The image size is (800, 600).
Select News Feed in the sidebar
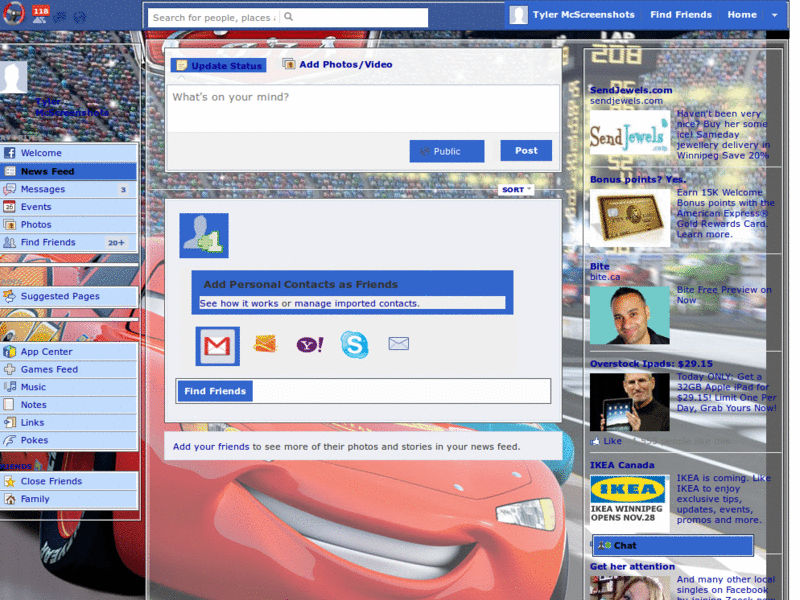tap(69, 171)
